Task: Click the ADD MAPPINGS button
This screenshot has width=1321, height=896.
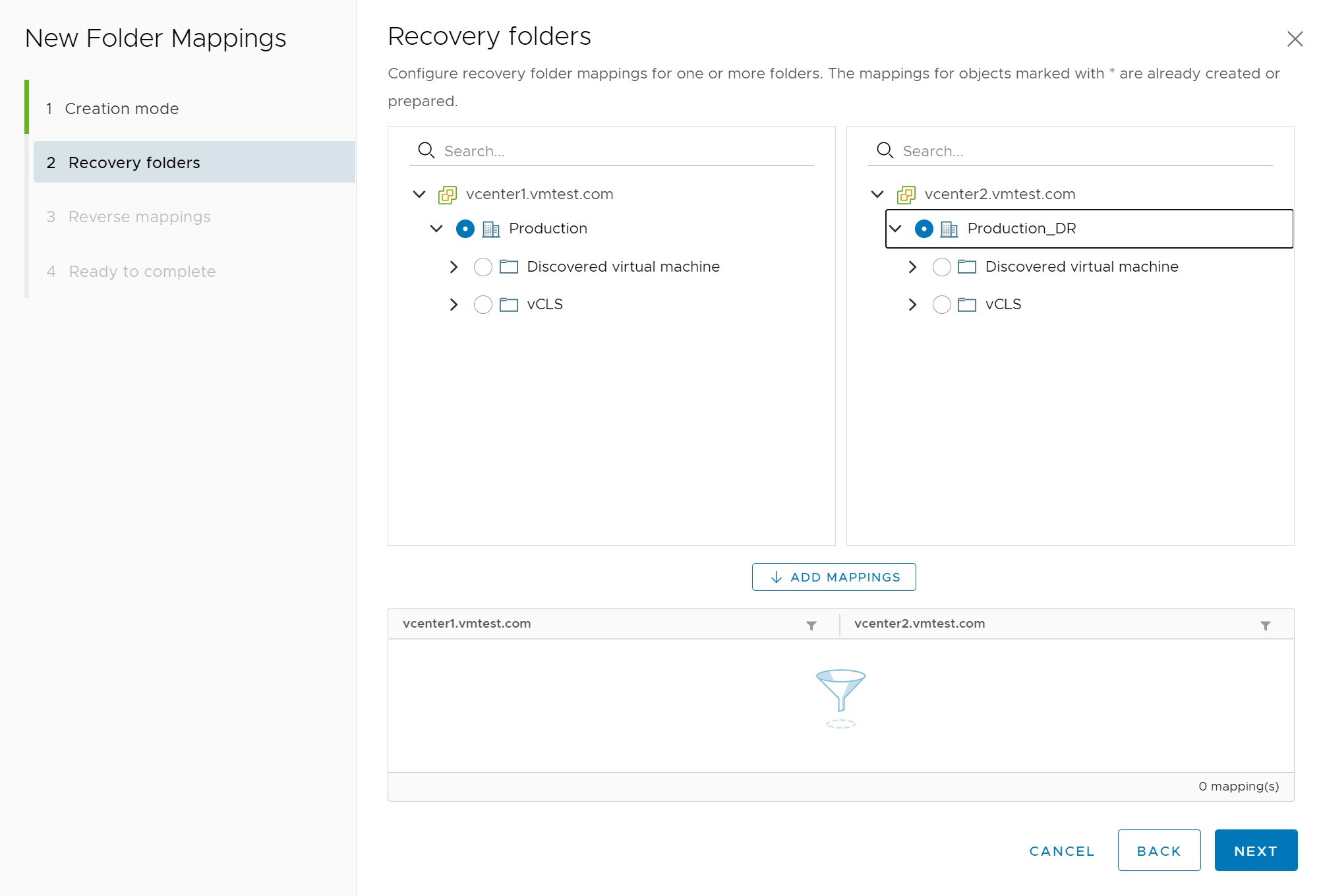Action: (x=834, y=577)
